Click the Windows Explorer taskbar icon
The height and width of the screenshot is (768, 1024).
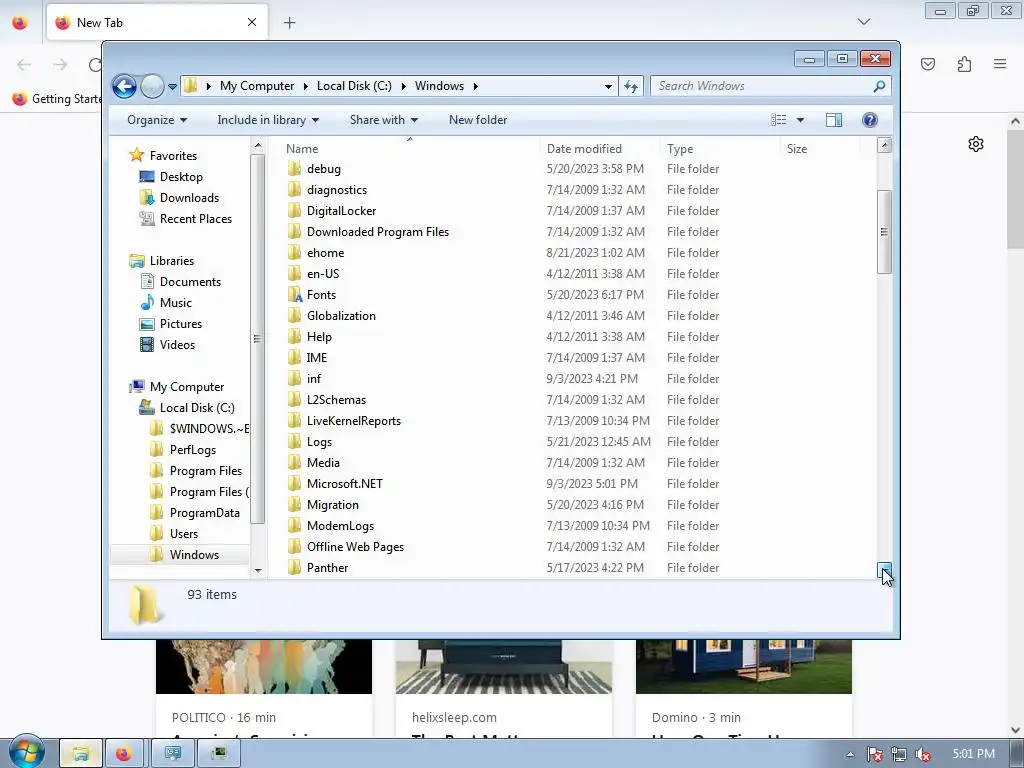[81, 754]
